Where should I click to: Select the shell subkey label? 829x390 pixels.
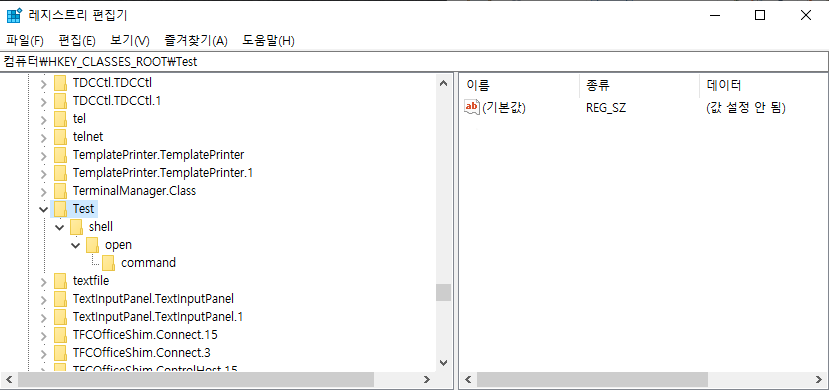click(100, 227)
